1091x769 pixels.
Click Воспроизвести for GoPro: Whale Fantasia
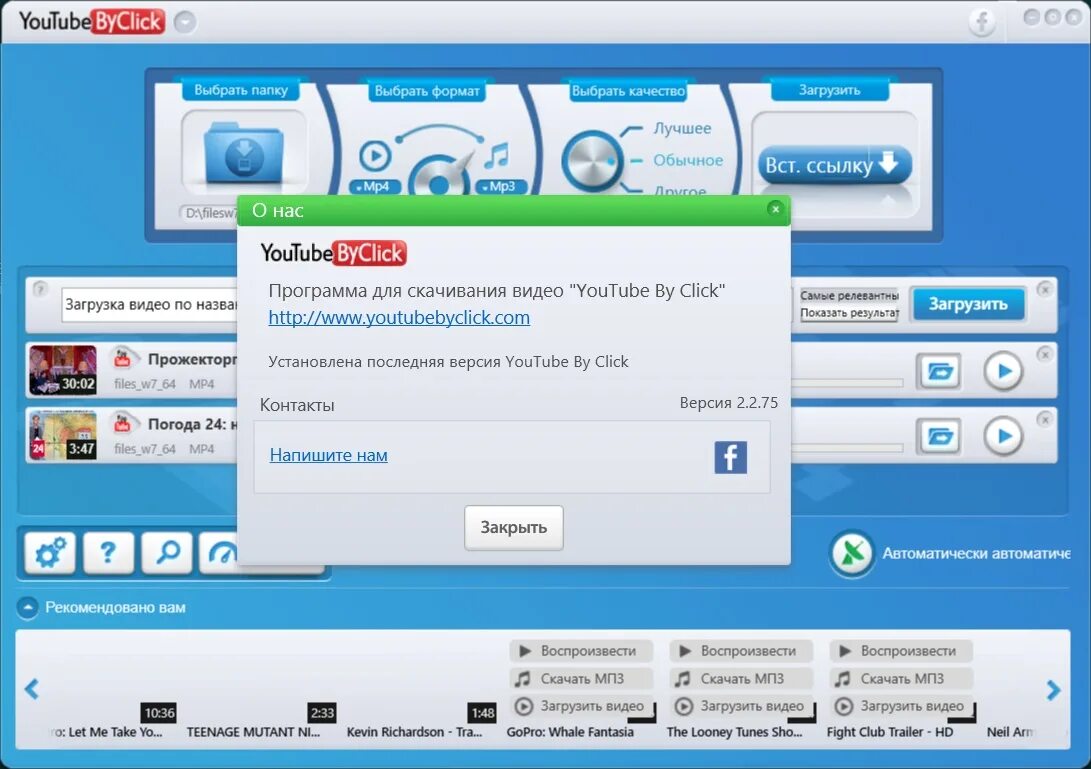pos(581,651)
